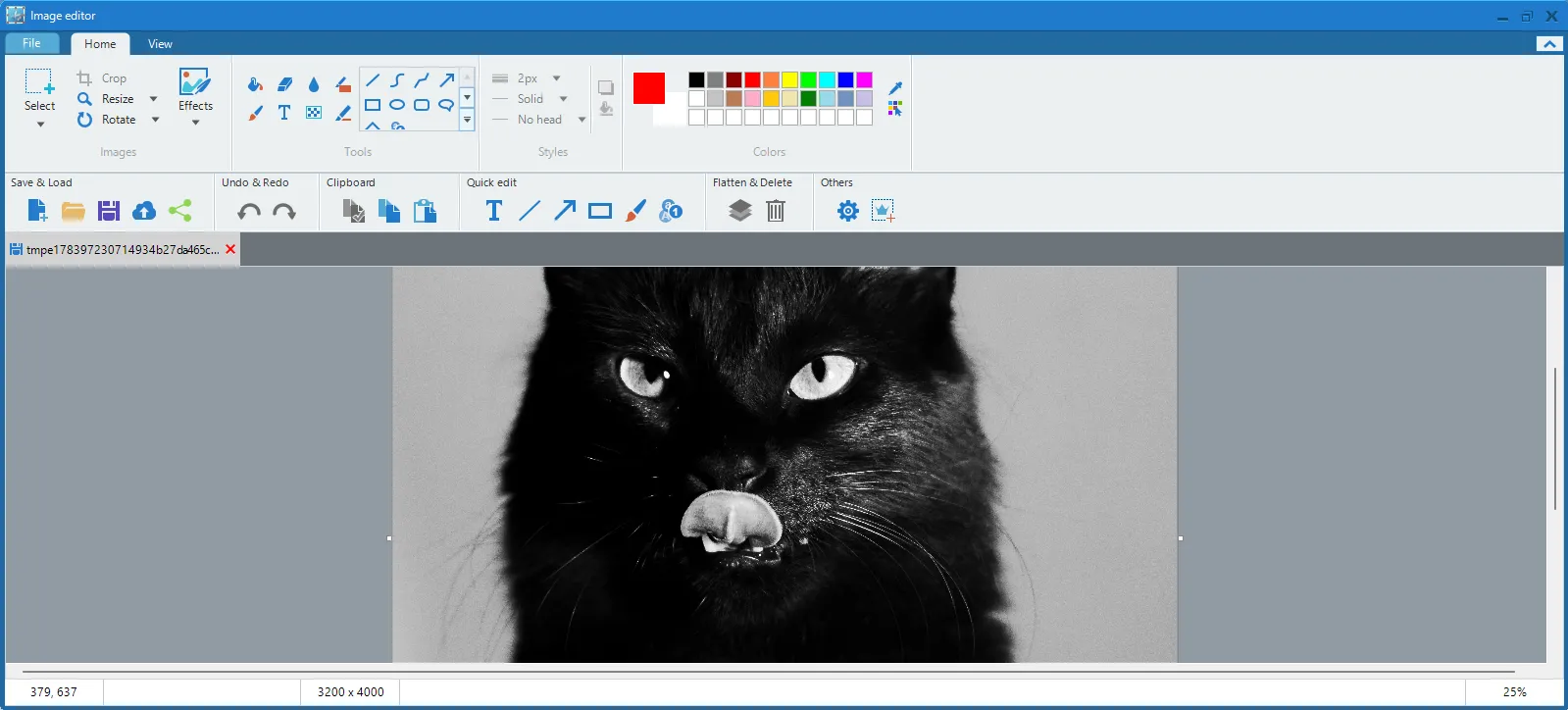Image resolution: width=1568 pixels, height=710 pixels.
Task: Click the cat image on canvas
Action: click(784, 465)
